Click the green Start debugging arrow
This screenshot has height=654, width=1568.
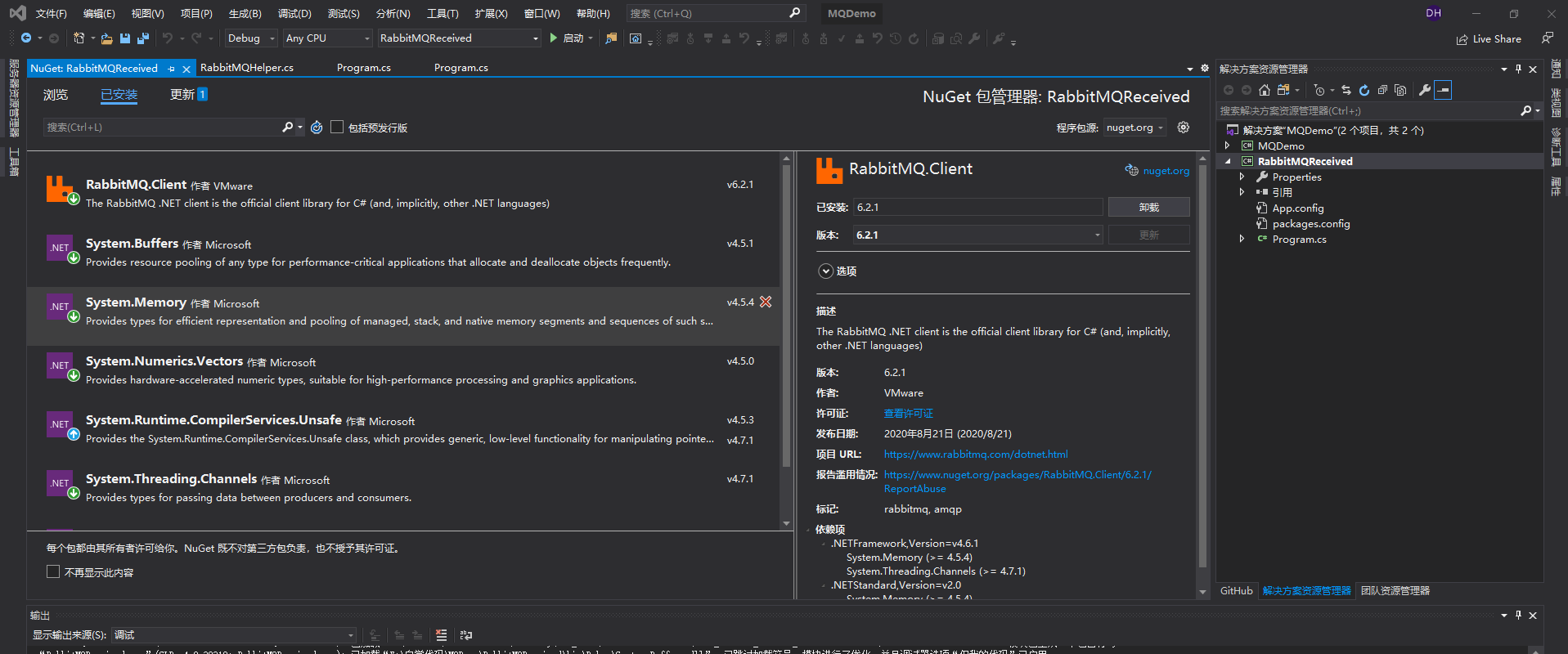(554, 38)
